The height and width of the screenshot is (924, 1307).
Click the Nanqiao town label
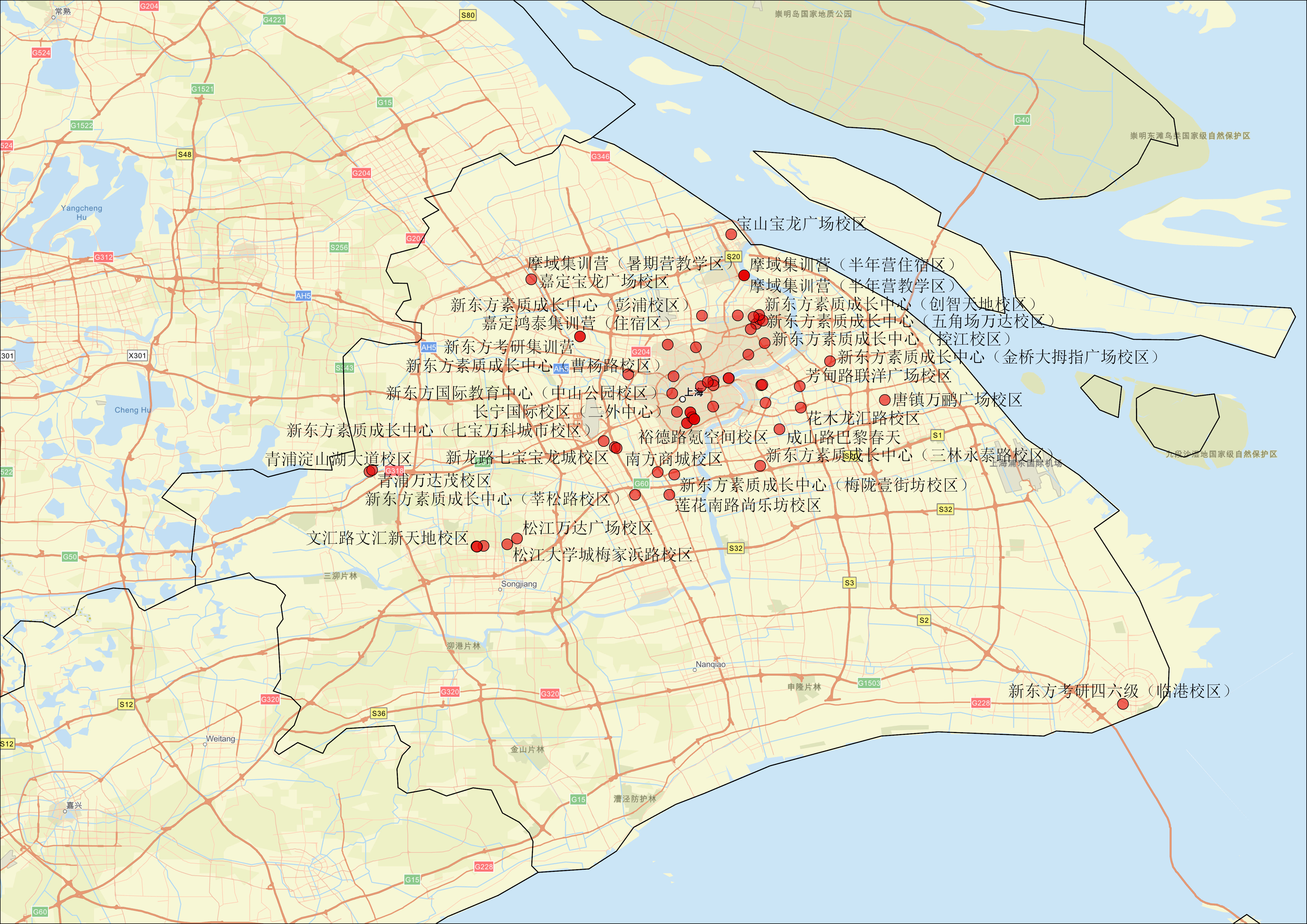(711, 665)
